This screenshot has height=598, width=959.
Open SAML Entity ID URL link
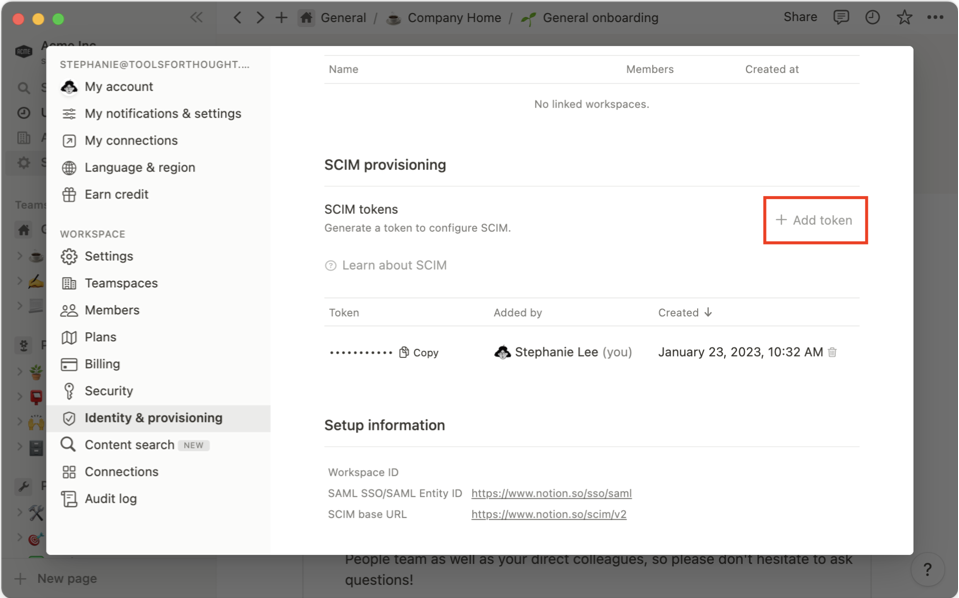point(551,493)
